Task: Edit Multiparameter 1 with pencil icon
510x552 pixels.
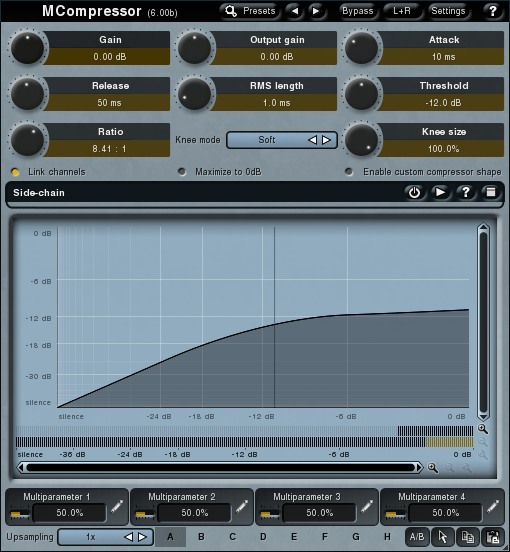Action: (117, 507)
